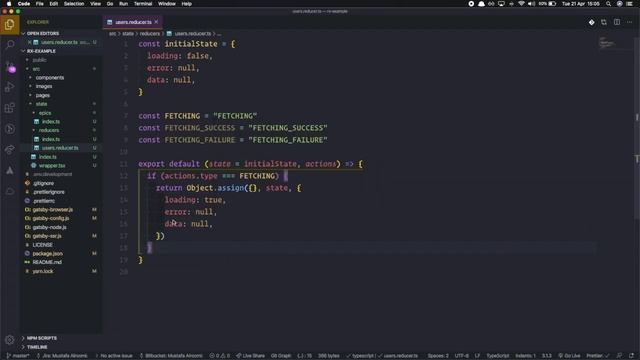
Task: Open the editor More Actions ellipsis
Action: (x=629, y=22)
